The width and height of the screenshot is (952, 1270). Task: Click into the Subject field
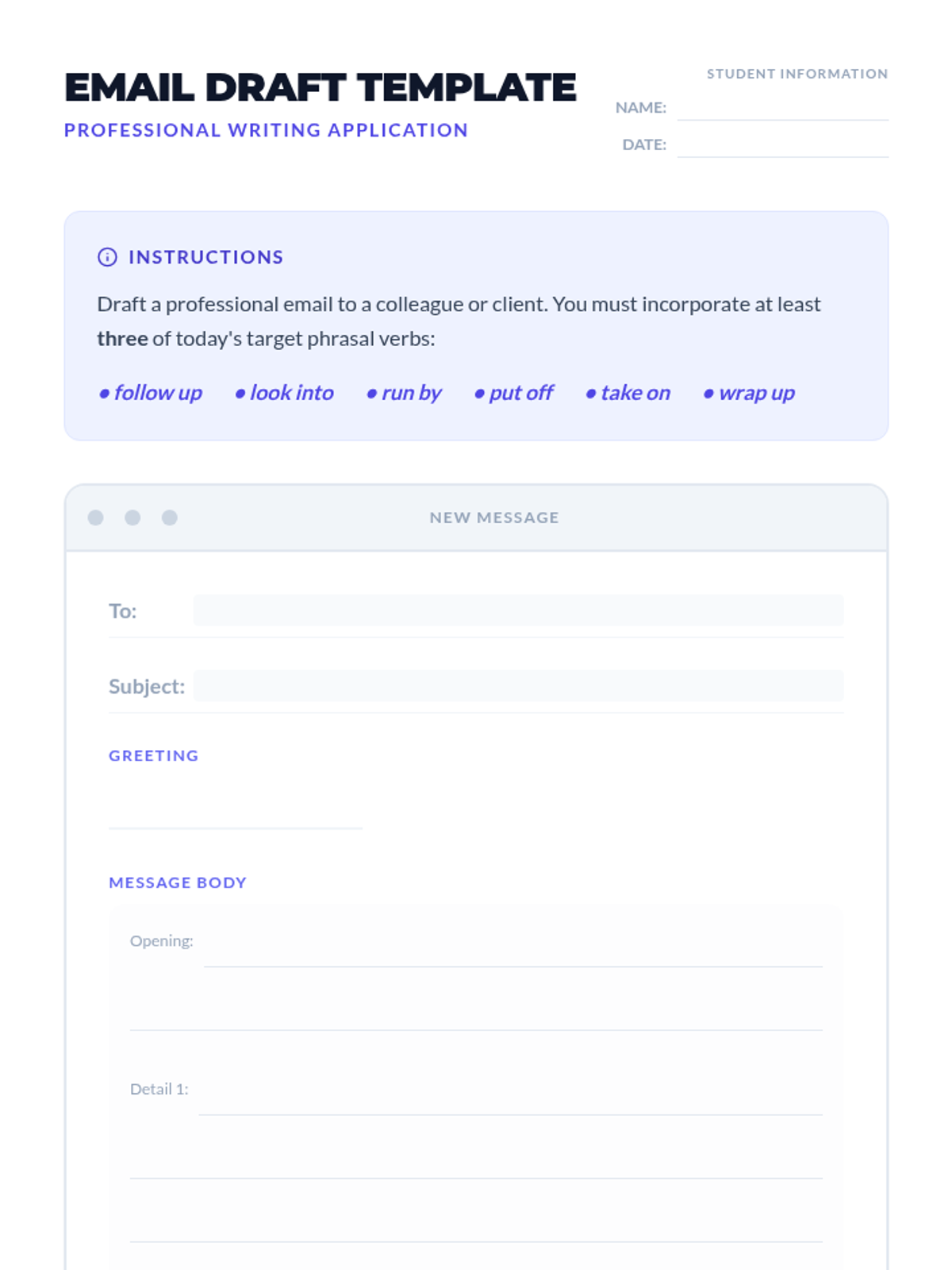(519, 686)
